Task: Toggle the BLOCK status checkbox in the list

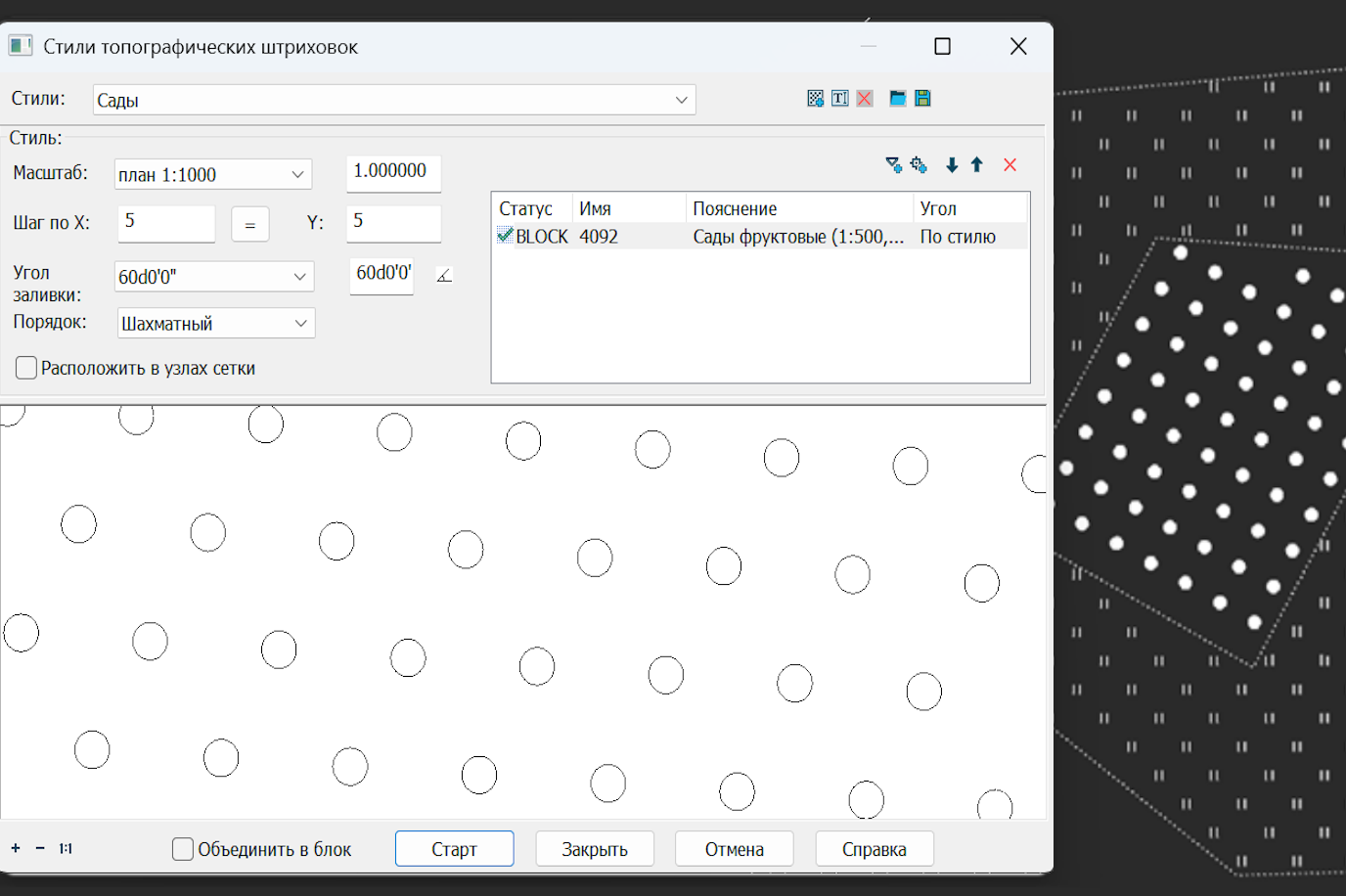Action: (x=505, y=236)
